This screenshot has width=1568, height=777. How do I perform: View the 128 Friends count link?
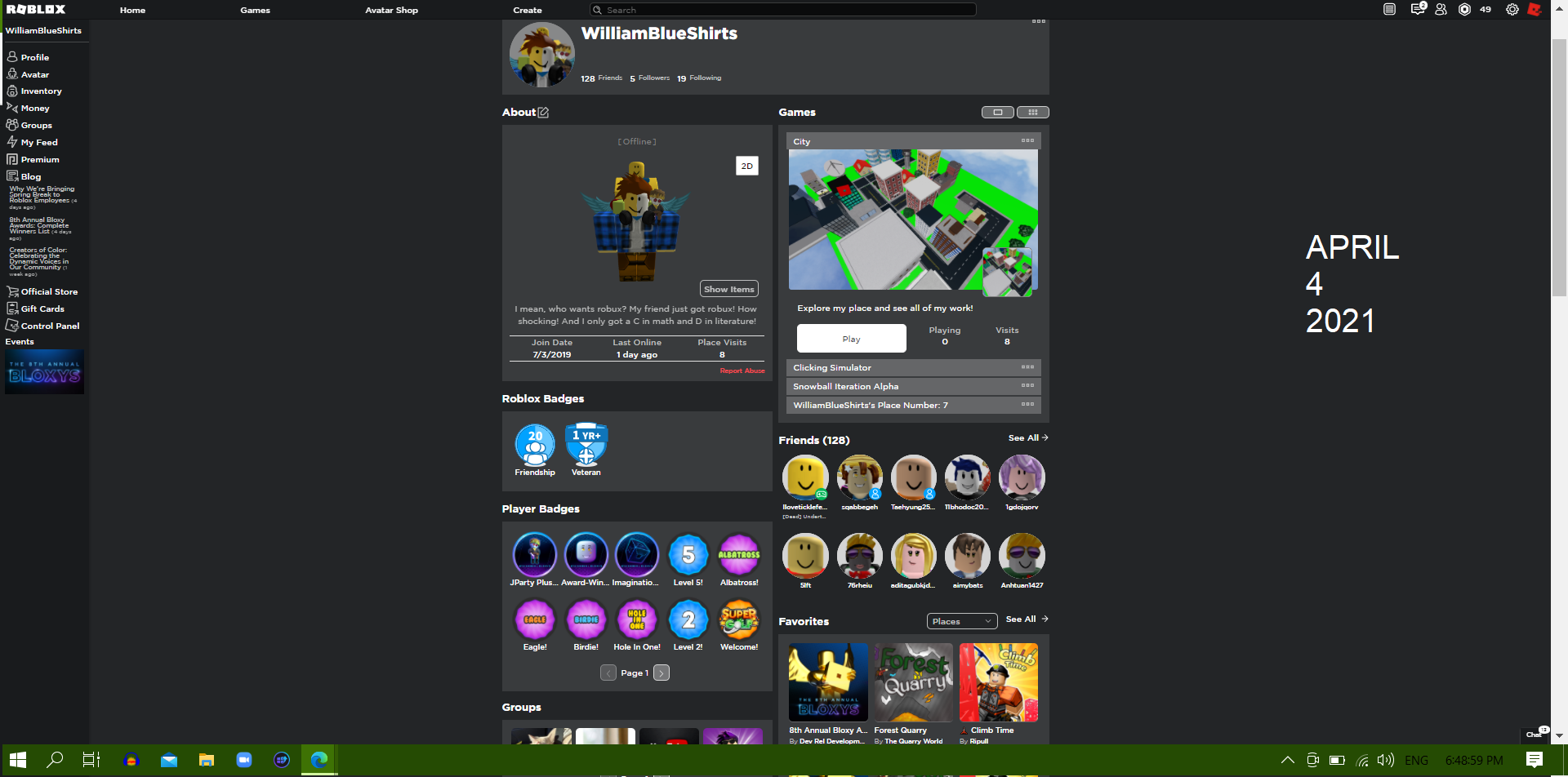[601, 78]
